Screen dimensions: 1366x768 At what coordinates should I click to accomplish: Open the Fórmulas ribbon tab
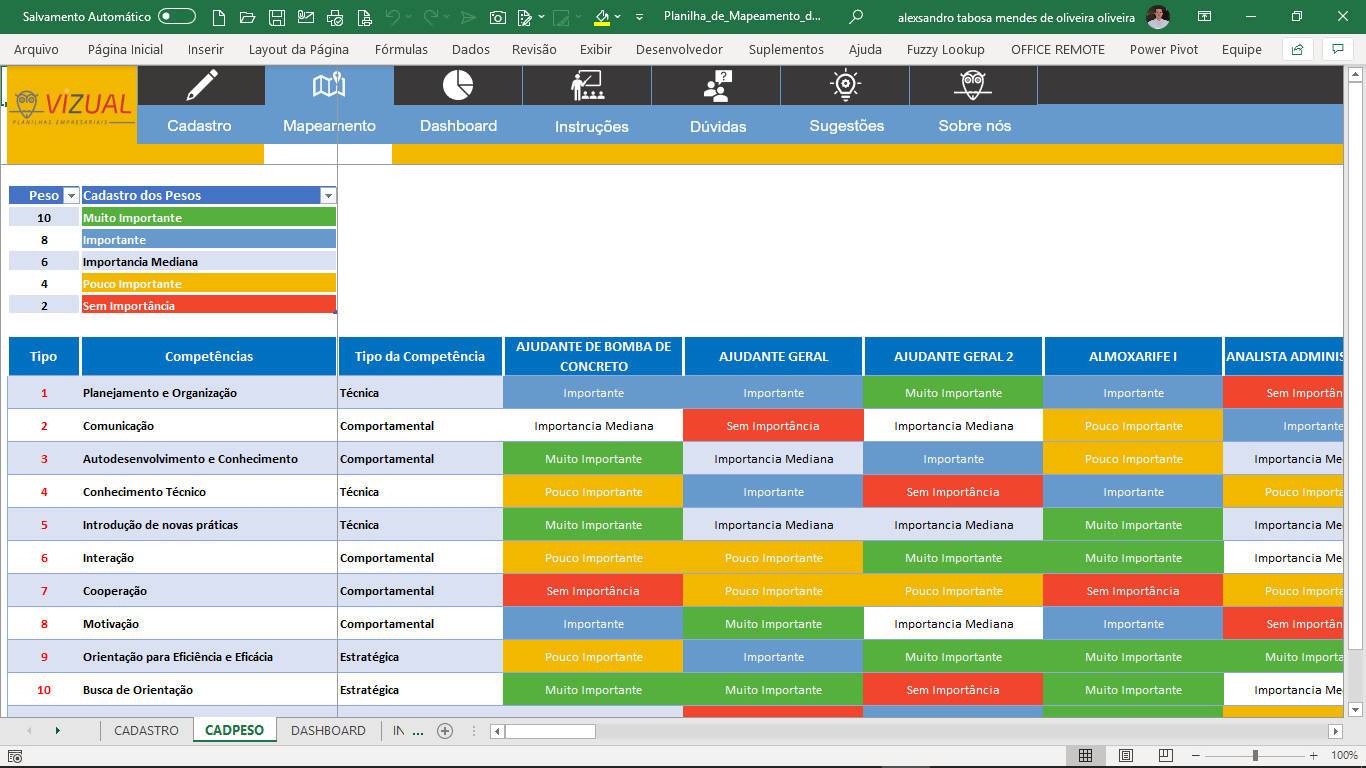coord(401,49)
